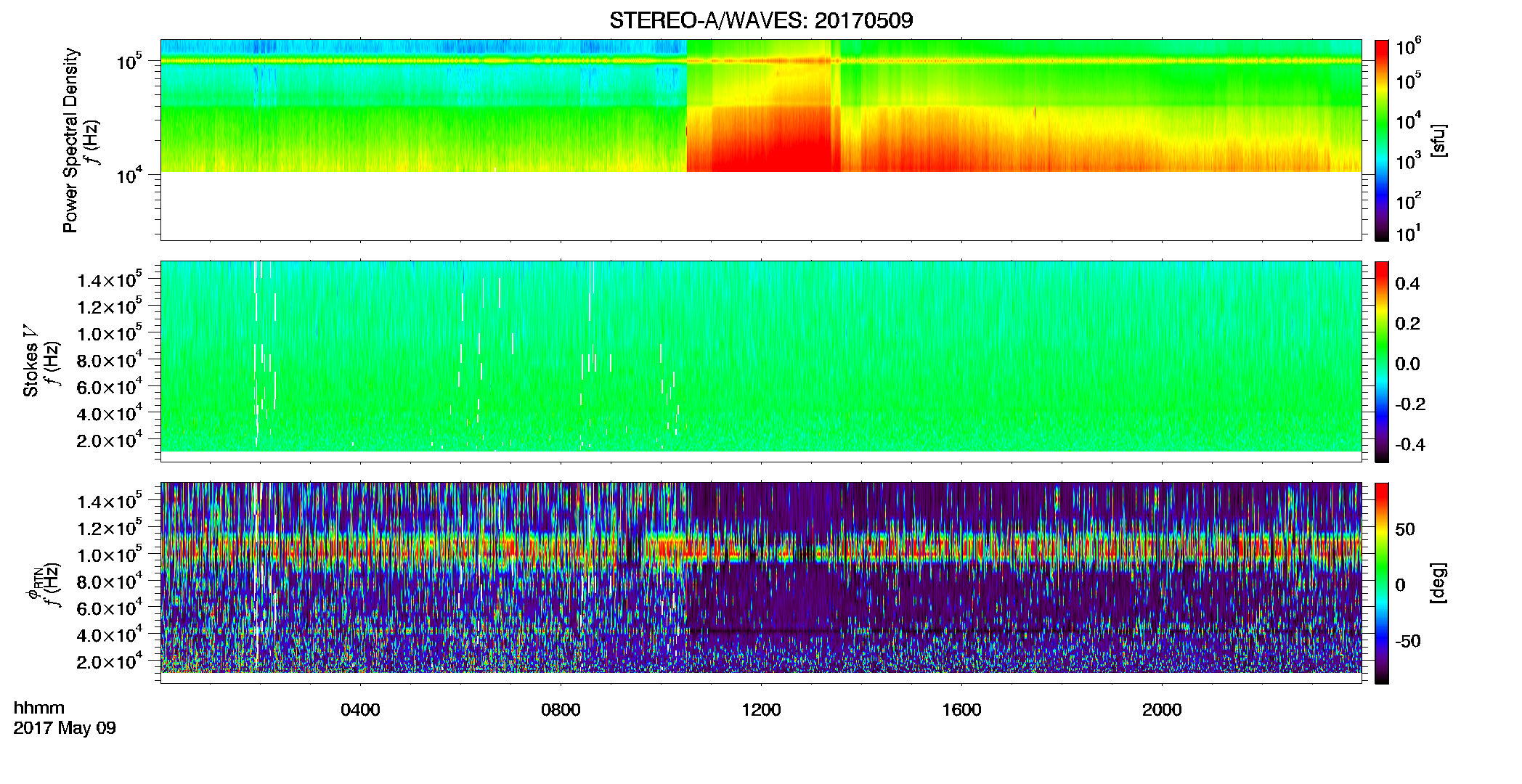1522x784 pixels.
Task: Click the 1600 time axis label
Action: [x=961, y=710]
